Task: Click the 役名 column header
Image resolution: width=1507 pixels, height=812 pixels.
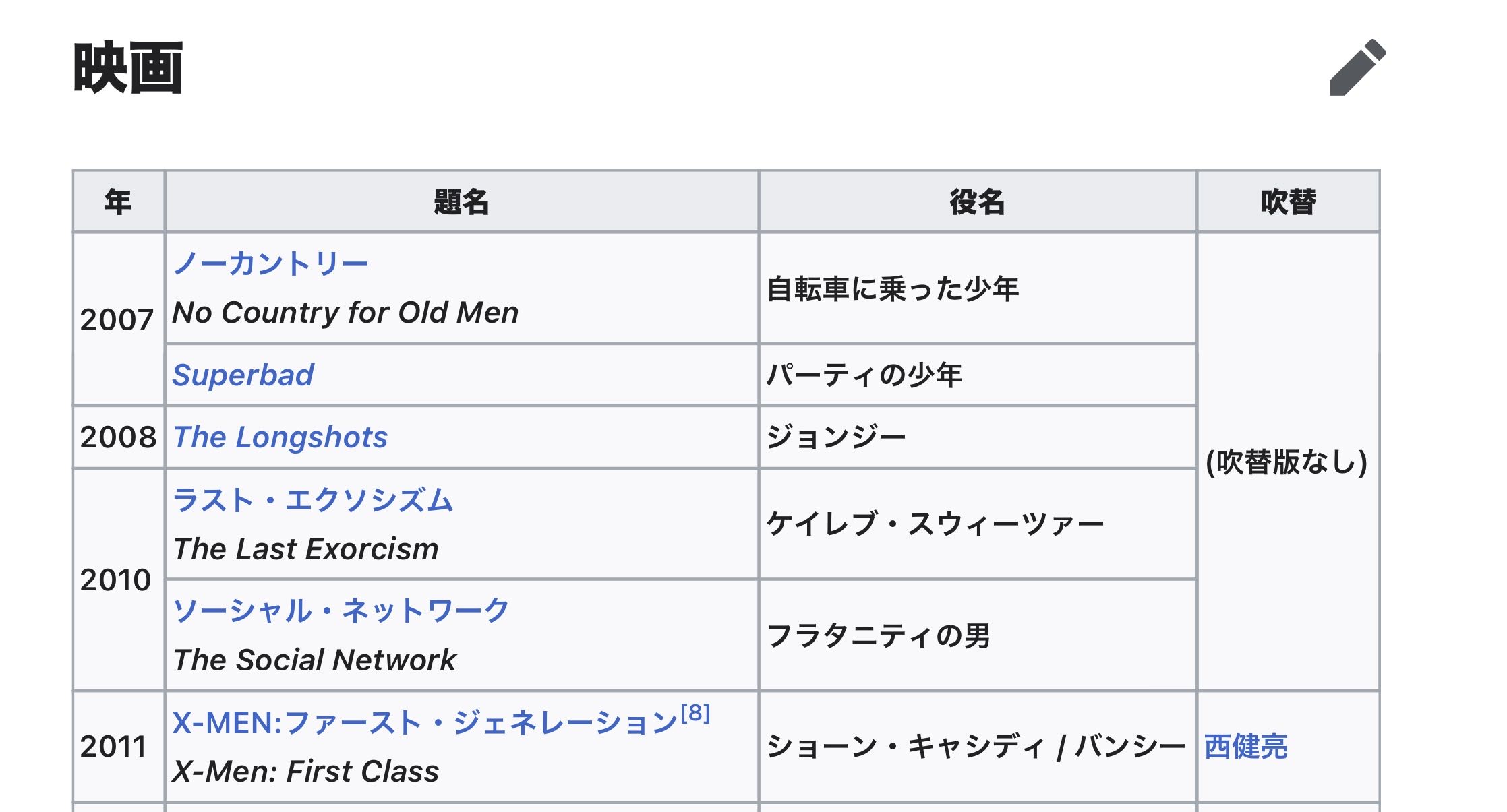Action: click(x=977, y=201)
